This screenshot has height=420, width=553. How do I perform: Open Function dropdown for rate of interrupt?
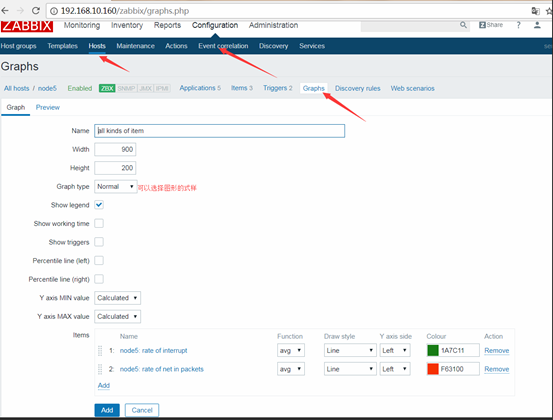pyautogui.click(x=291, y=351)
